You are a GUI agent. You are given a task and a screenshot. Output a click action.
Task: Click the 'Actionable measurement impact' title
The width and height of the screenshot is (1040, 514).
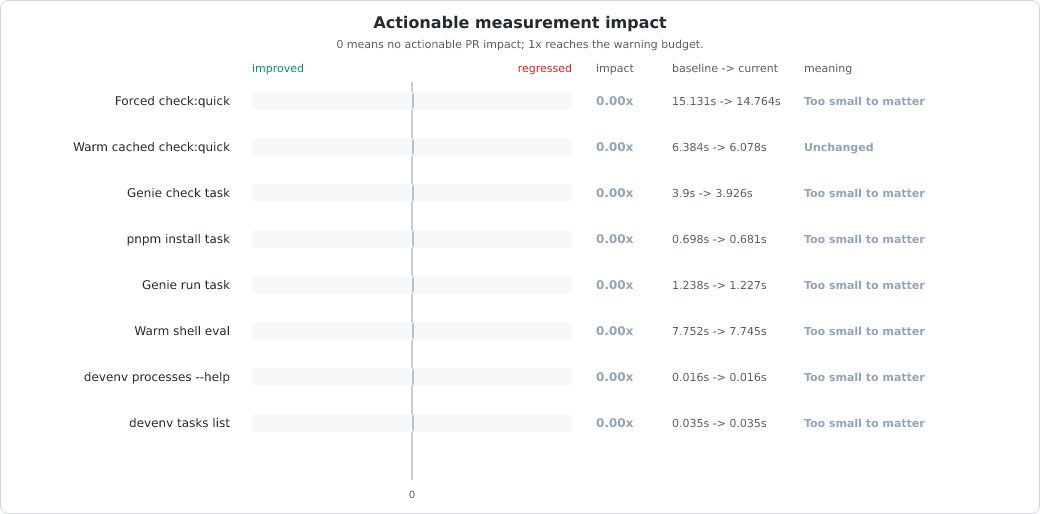(519, 23)
